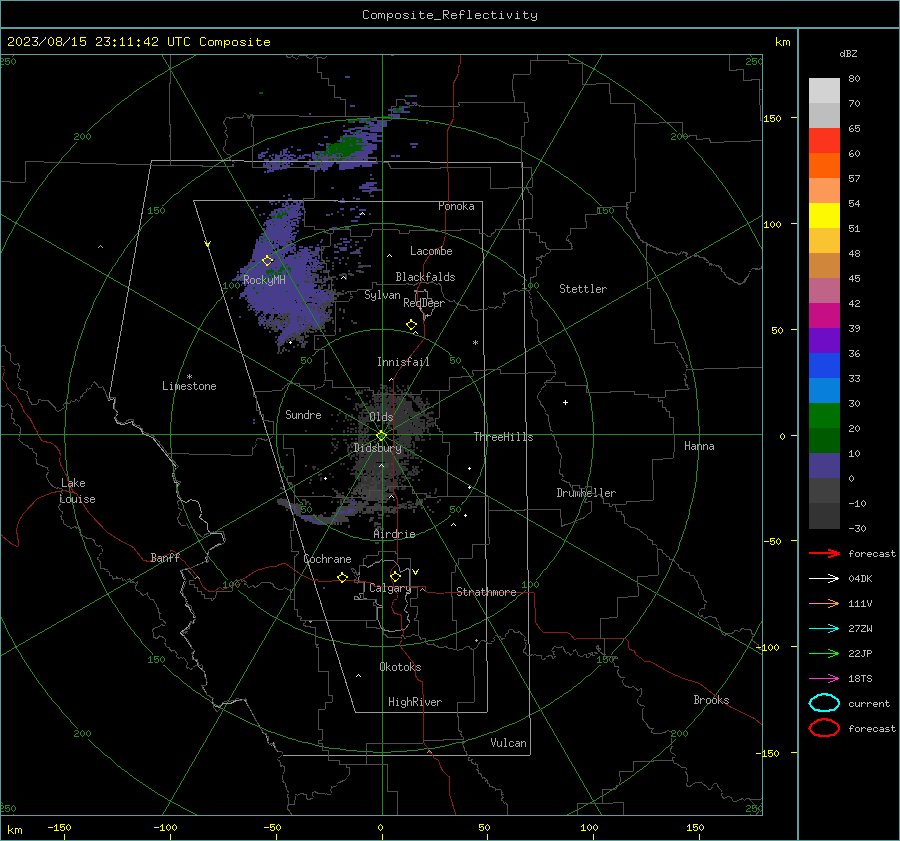Click the white 04DK arrow icon
This screenshot has width=900, height=841.
(824, 578)
